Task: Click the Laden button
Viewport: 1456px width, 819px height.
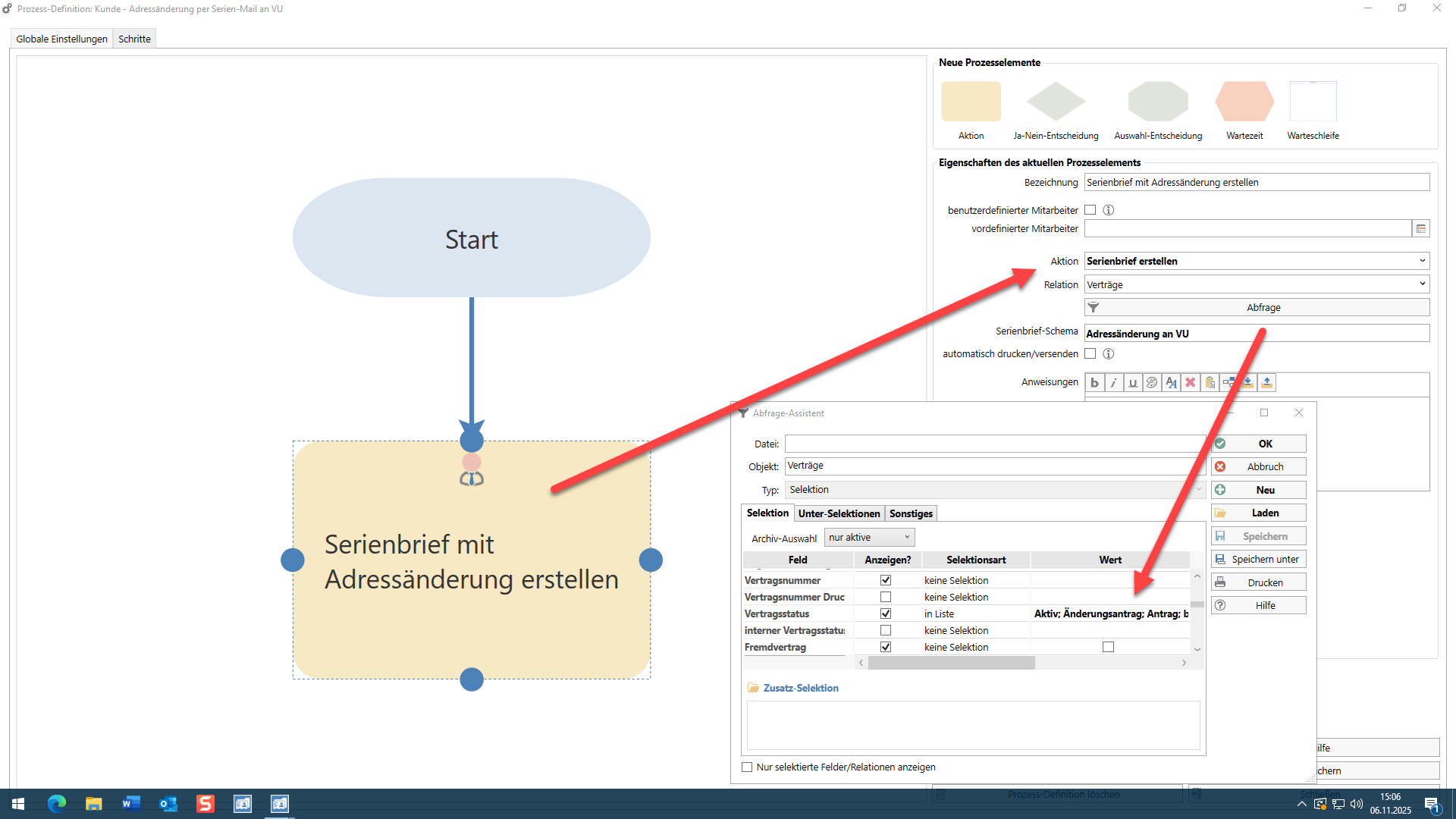Action: tap(1258, 513)
